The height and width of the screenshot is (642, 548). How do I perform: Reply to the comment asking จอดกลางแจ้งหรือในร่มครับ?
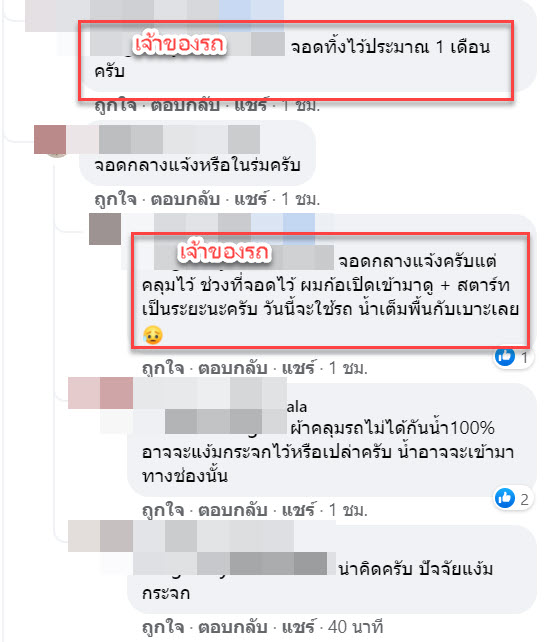click(185, 199)
